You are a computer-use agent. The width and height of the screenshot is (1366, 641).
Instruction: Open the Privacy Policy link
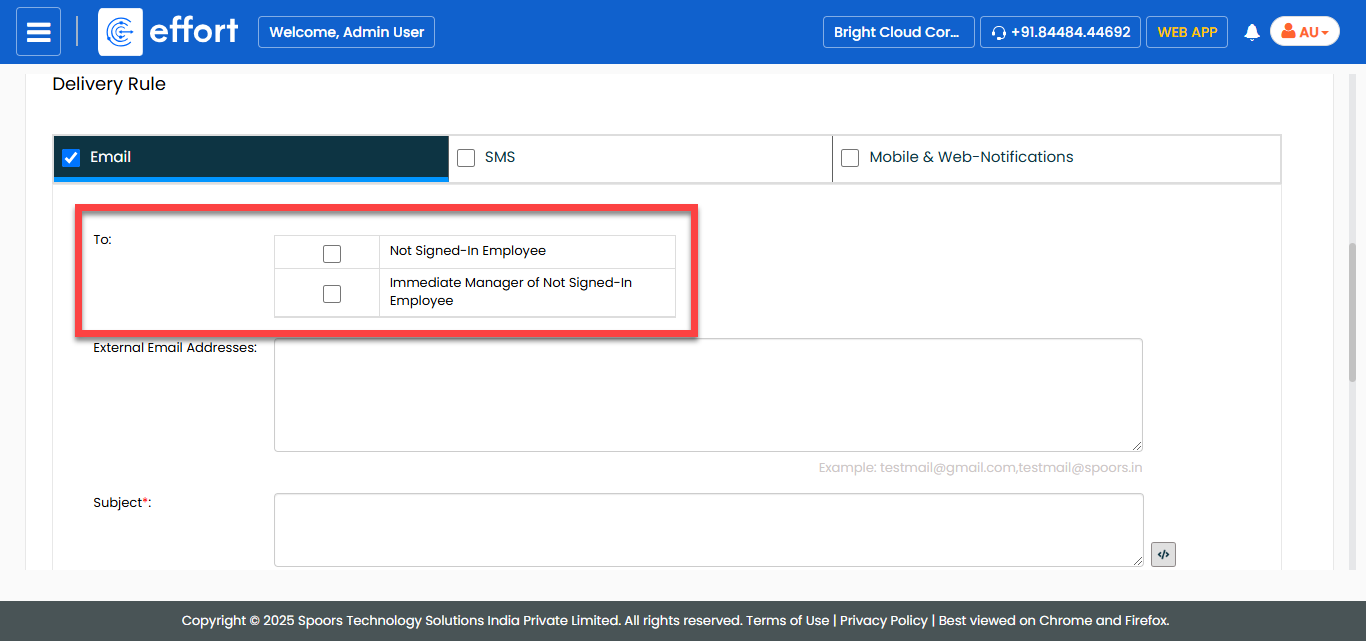click(x=884, y=620)
